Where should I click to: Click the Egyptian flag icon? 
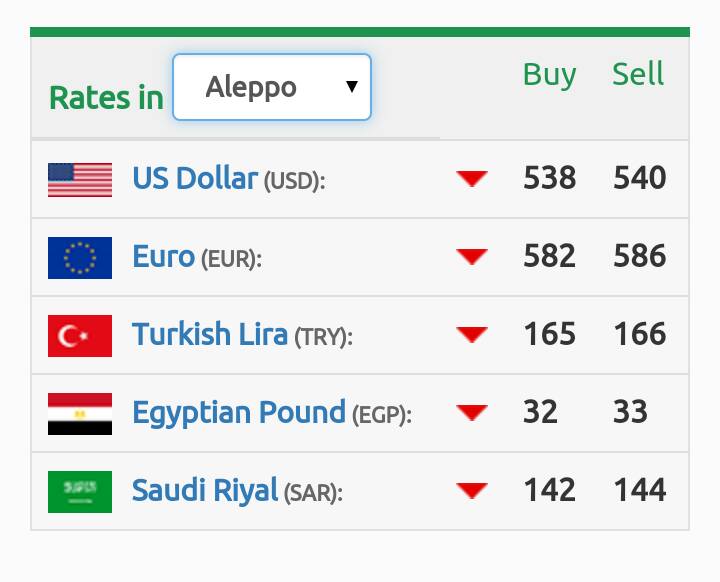80,414
